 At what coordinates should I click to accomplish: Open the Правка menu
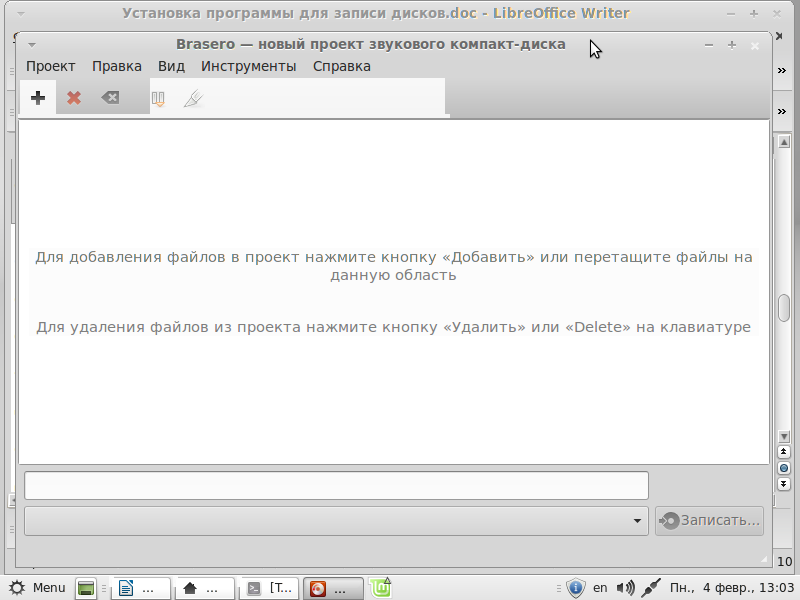pos(117,66)
